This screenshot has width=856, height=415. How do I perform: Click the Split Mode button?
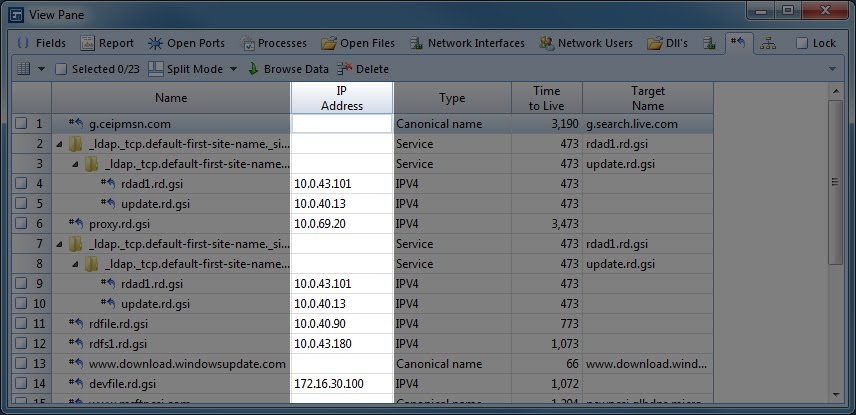point(186,69)
